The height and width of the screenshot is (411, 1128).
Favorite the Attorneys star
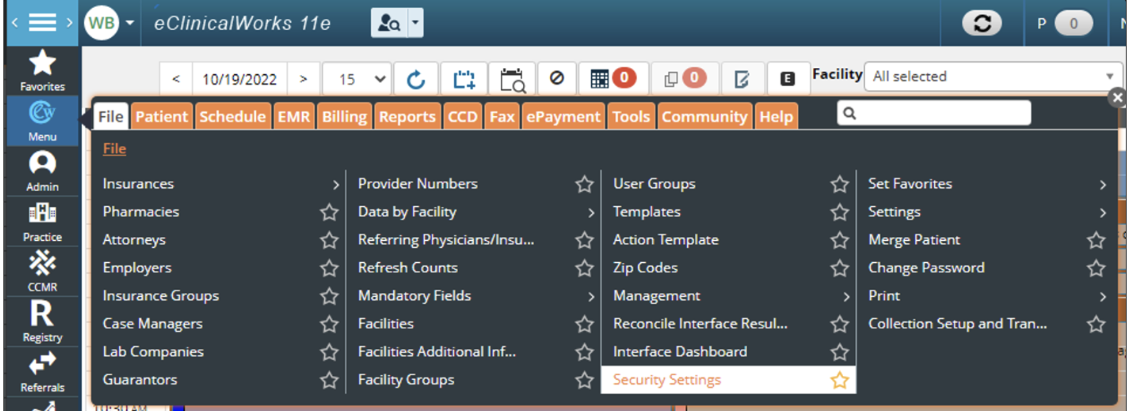(329, 240)
